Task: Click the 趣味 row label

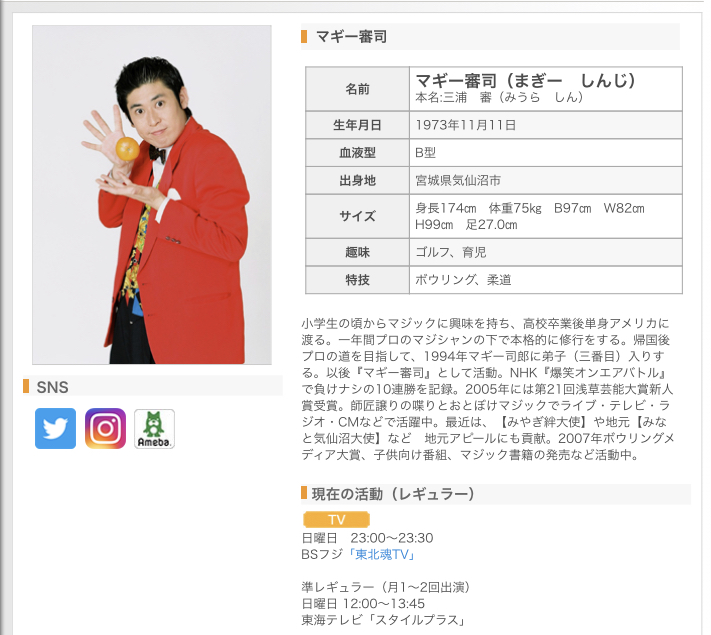Action: (357, 252)
